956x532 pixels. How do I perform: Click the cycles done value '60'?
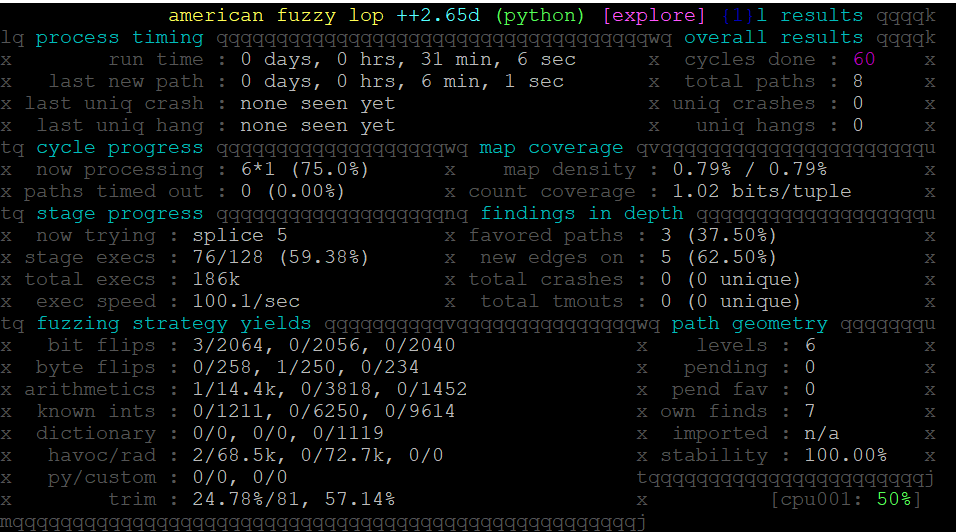tap(864, 60)
